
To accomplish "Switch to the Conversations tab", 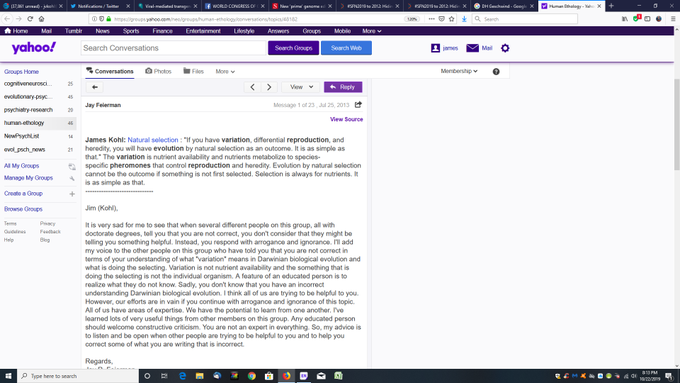I will pos(110,71).
